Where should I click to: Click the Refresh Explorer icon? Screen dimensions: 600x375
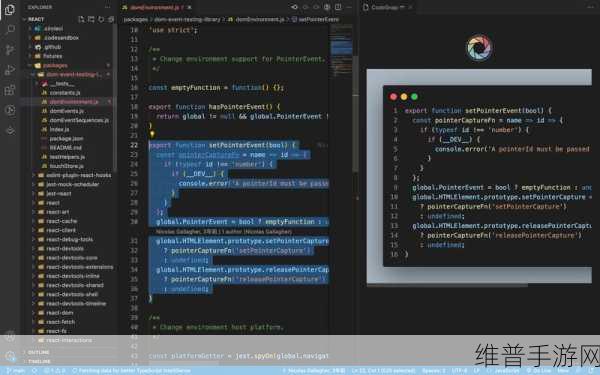[101, 19]
